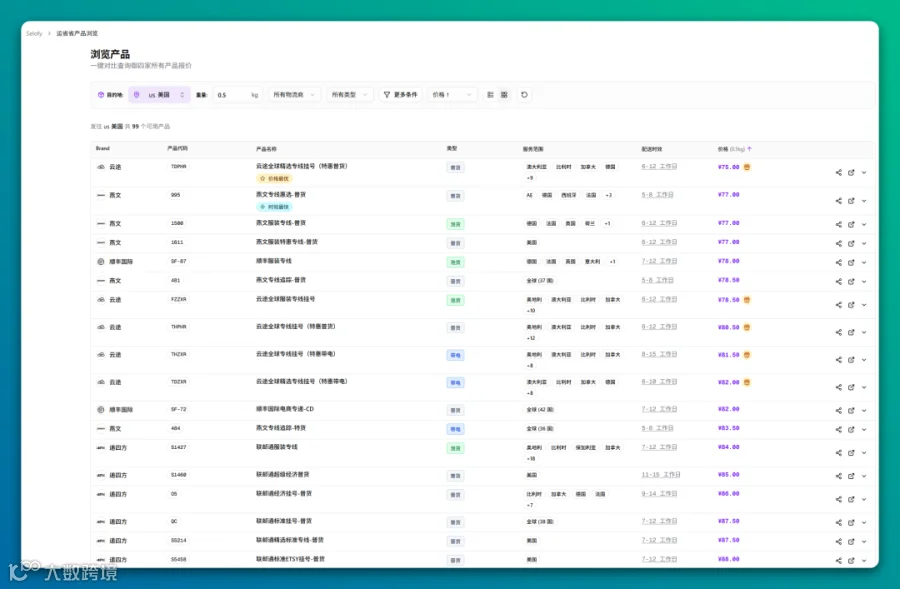
Task: Open external link for 递四方 S1427 row
Action: tap(851, 453)
